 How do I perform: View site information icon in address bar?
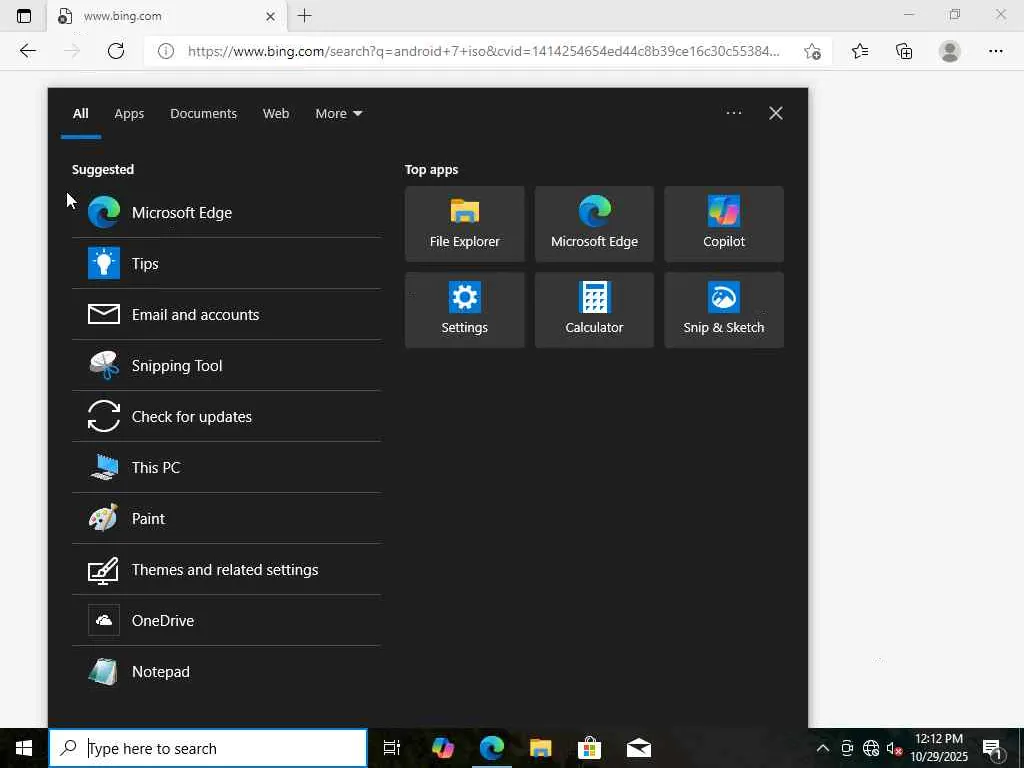click(166, 51)
